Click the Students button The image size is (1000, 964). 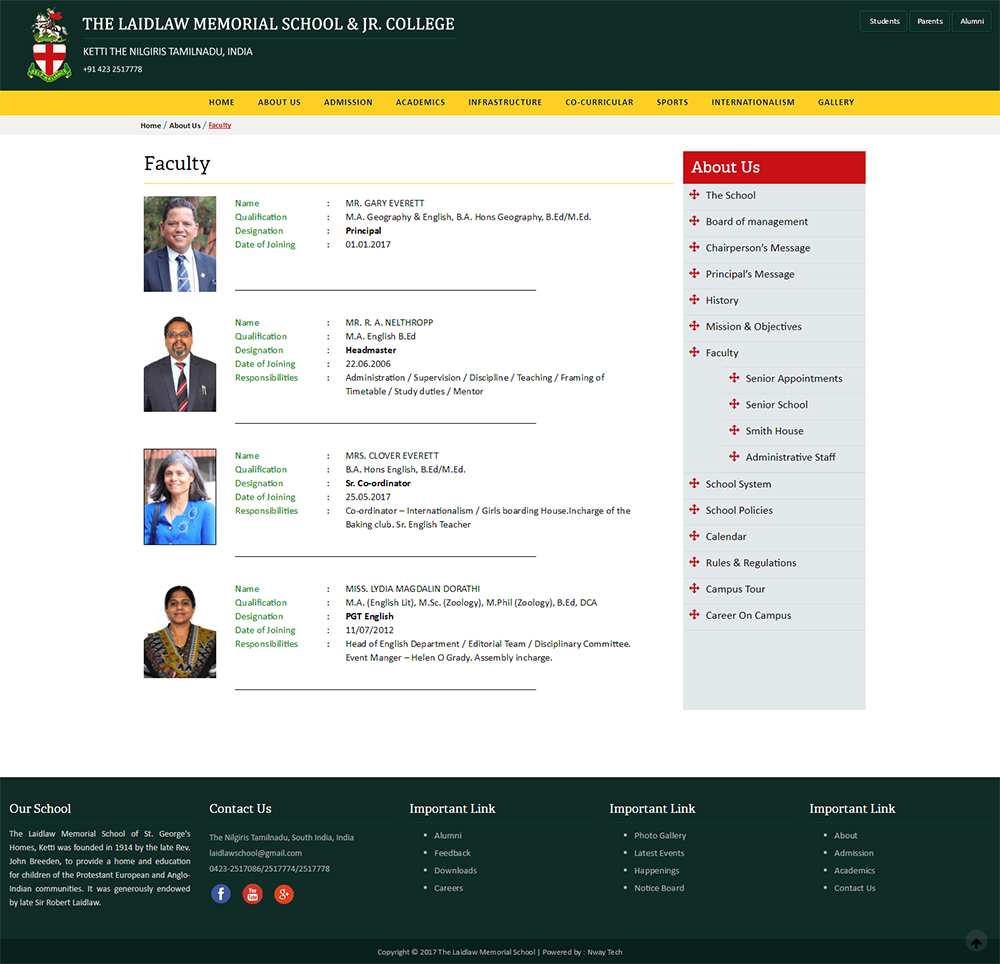tap(884, 21)
